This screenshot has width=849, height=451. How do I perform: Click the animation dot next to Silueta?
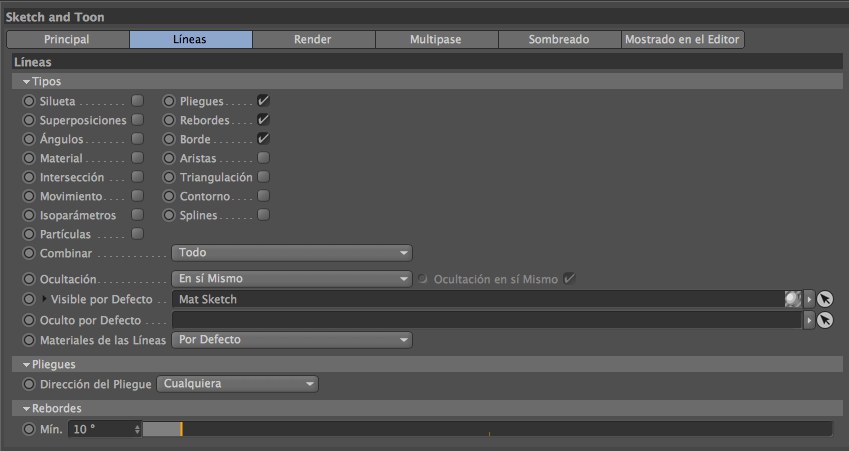28,101
